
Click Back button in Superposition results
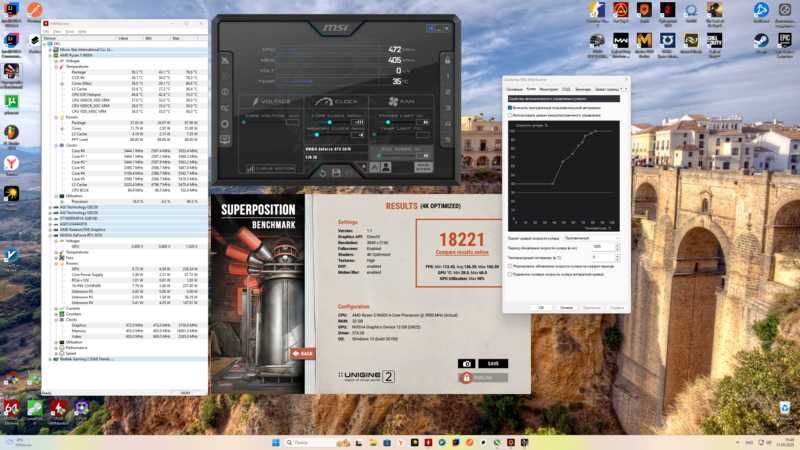click(303, 353)
